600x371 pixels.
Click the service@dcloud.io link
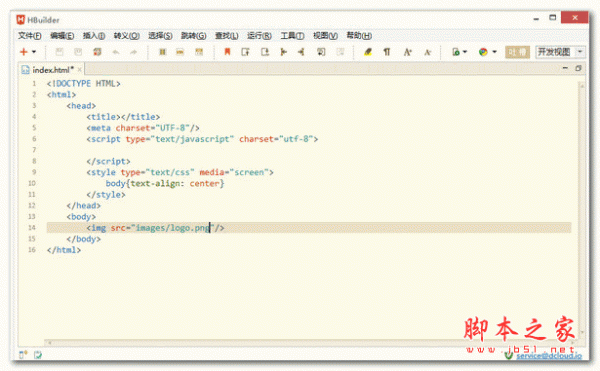pos(549,356)
